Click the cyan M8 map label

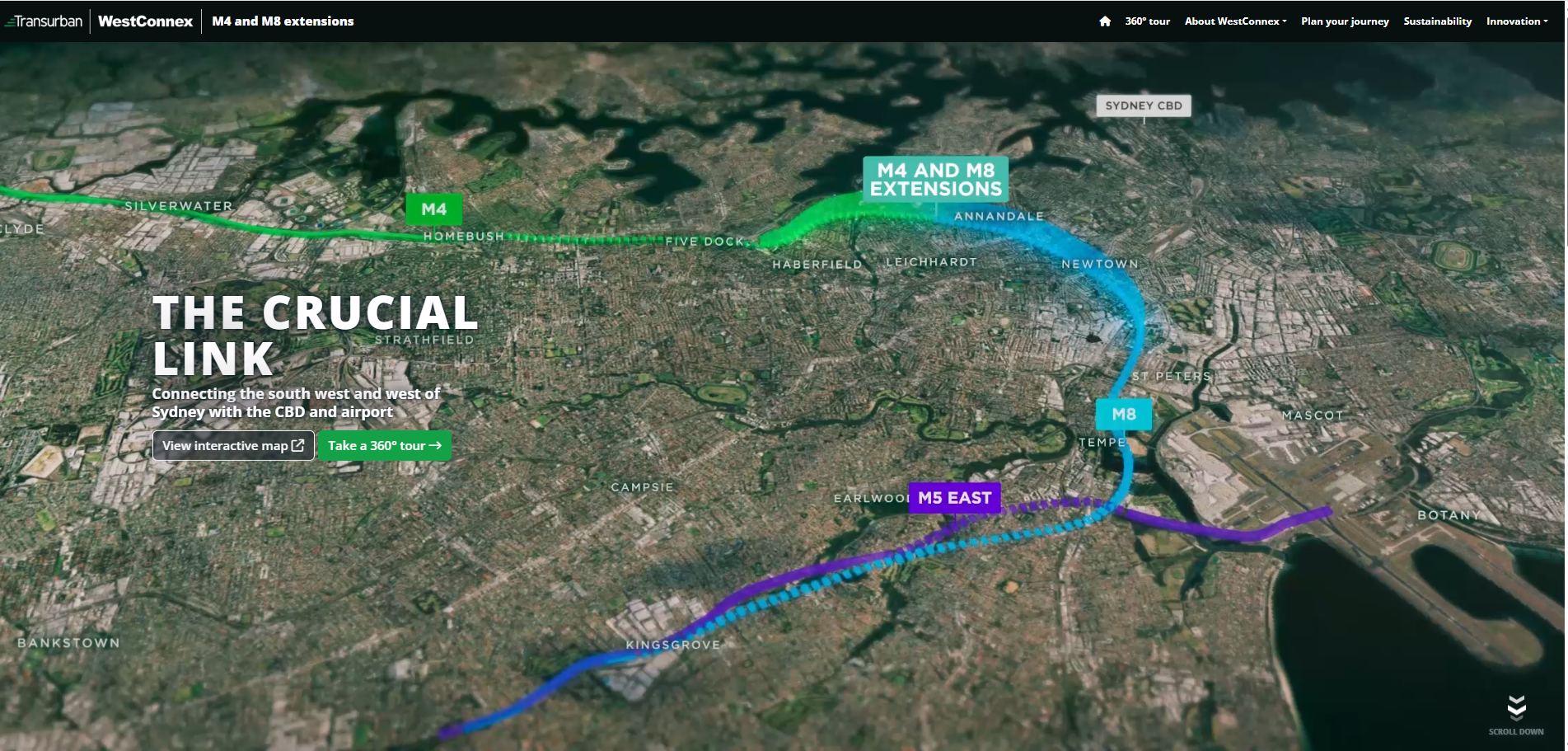pyautogui.click(x=1124, y=414)
